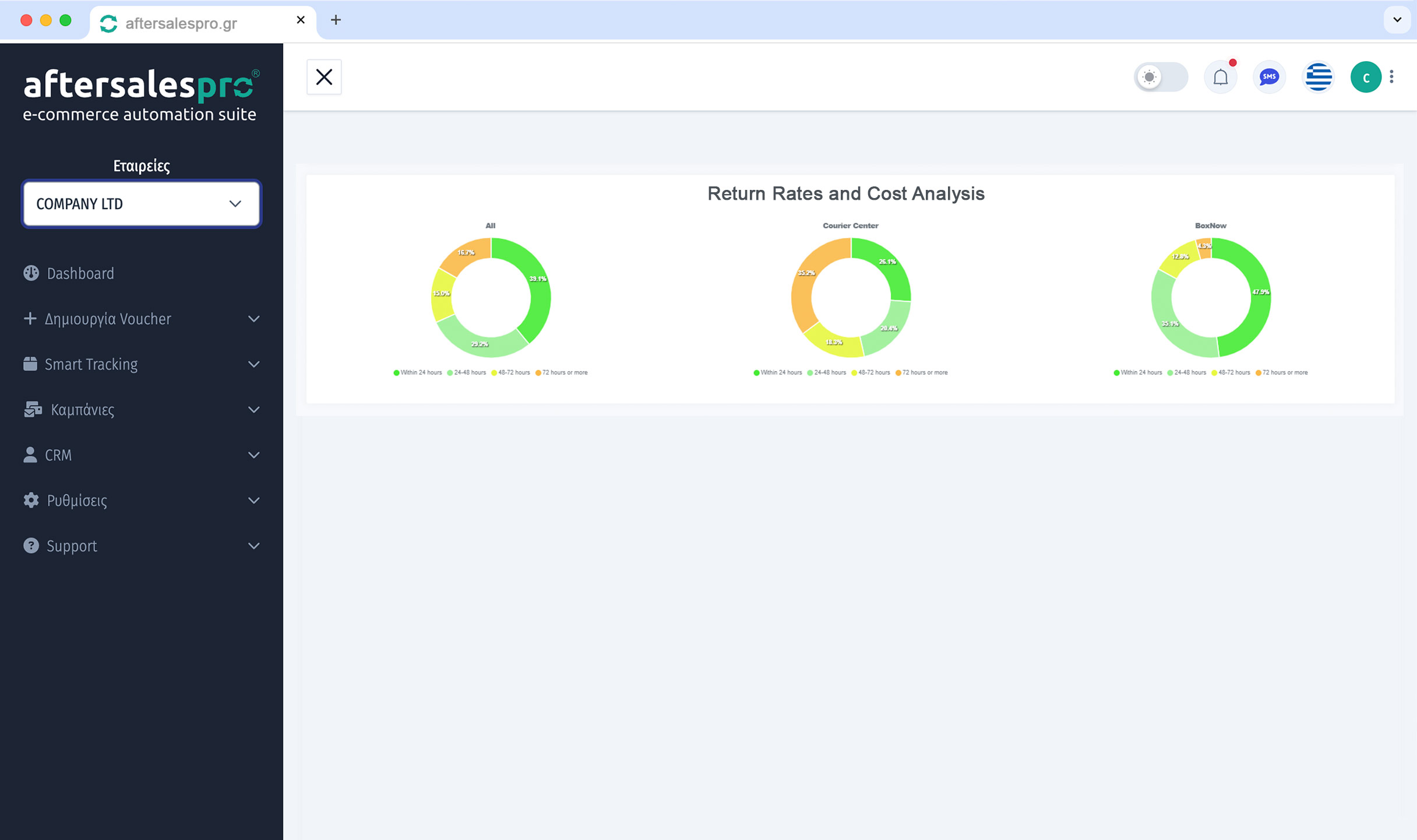Click the Καμπάνιες campaigns icon
The image size is (1417, 840).
coord(33,410)
